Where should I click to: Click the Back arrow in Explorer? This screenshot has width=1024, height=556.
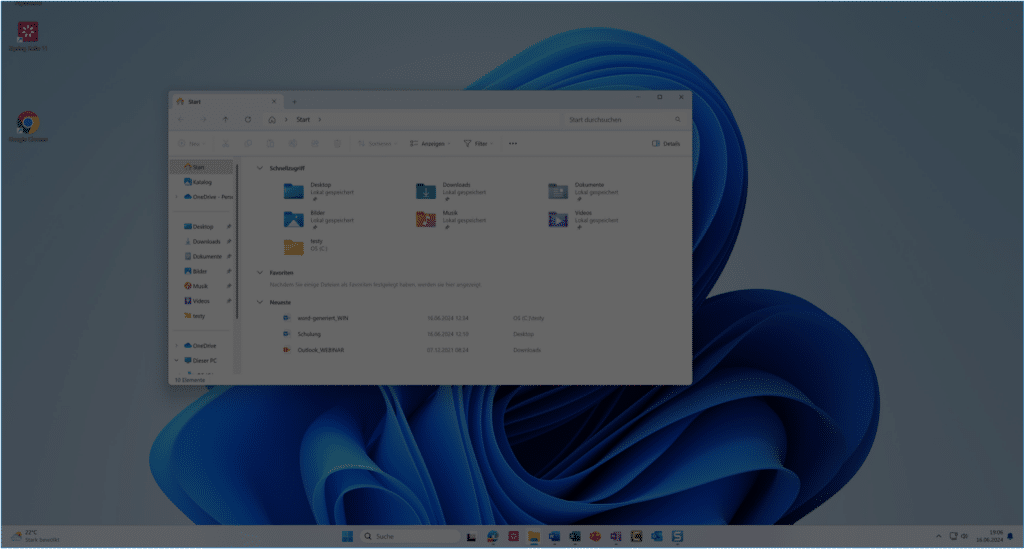pos(181,120)
